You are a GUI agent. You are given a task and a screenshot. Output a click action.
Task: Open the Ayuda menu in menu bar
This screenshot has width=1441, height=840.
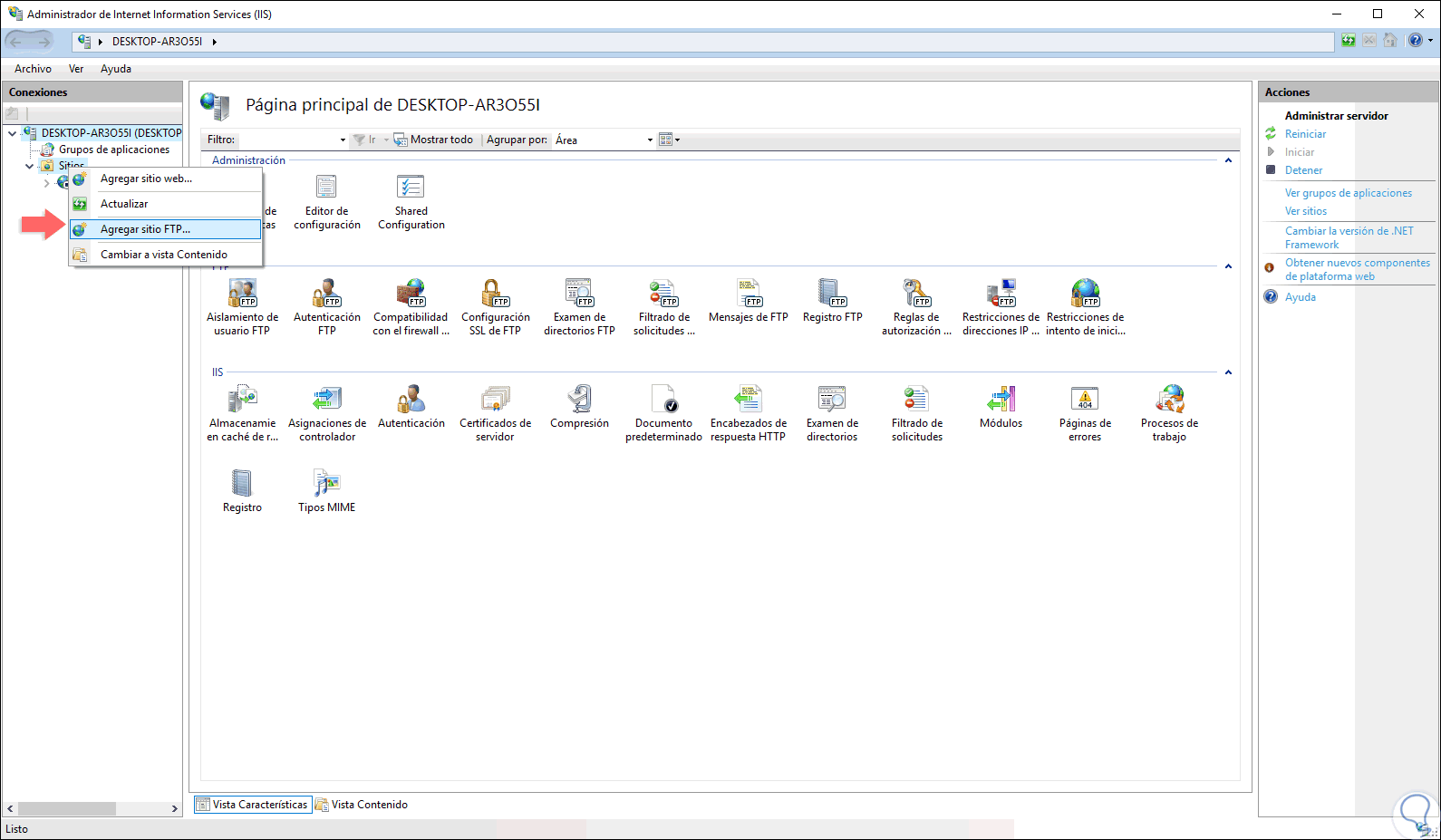pos(116,69)
